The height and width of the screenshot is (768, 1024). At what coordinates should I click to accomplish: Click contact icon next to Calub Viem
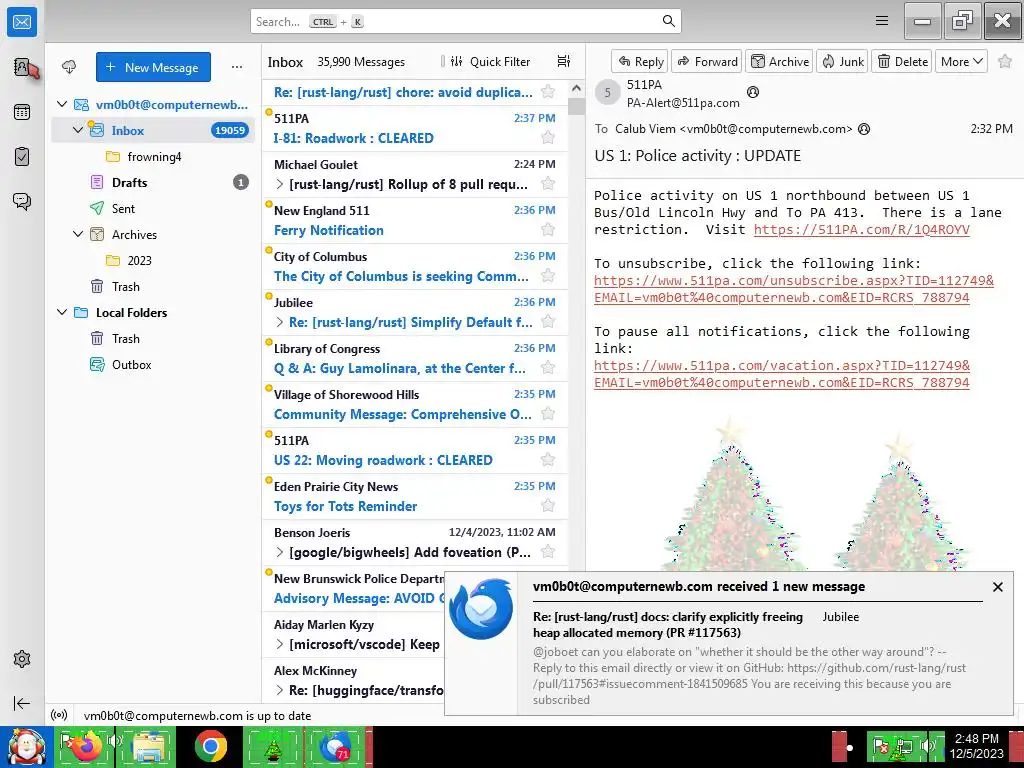[864, 129]
